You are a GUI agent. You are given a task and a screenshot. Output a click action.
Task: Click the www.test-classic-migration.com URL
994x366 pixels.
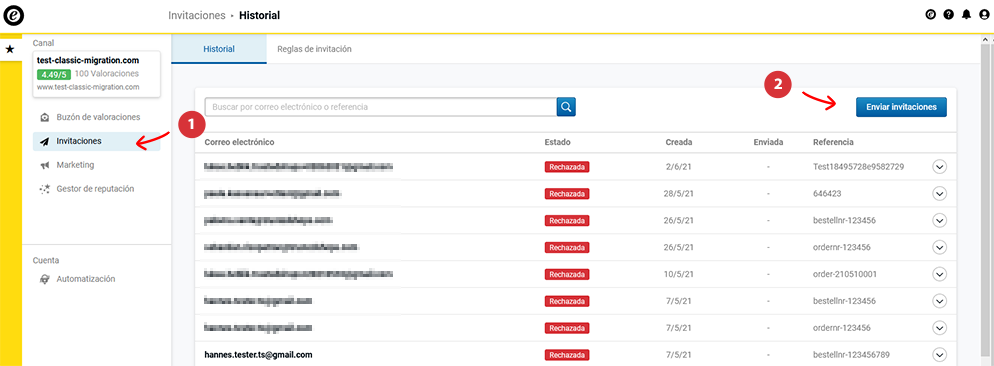pos(88,87)
